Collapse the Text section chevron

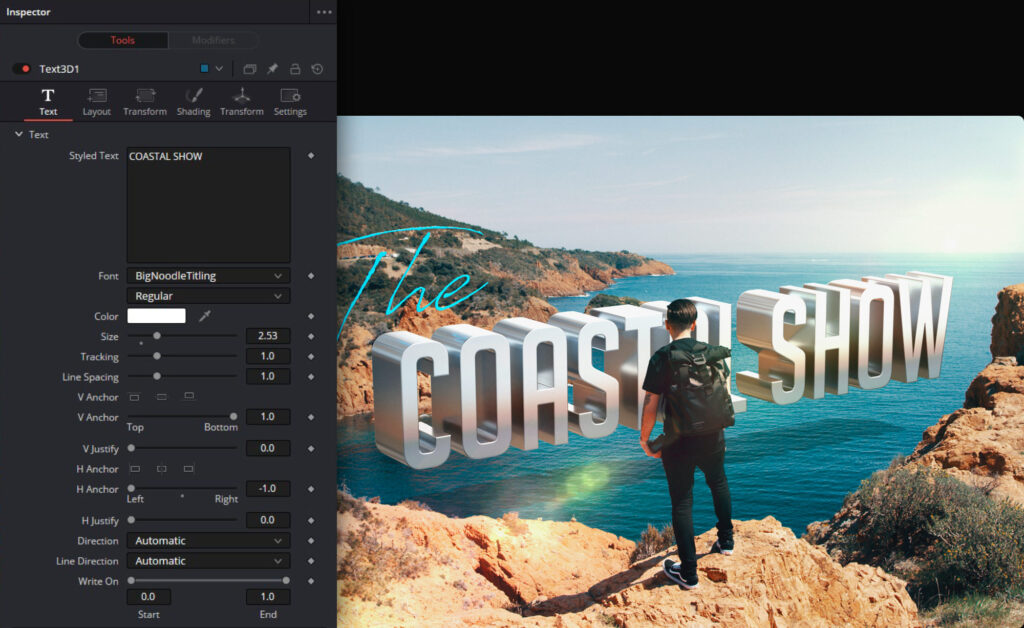18,134
